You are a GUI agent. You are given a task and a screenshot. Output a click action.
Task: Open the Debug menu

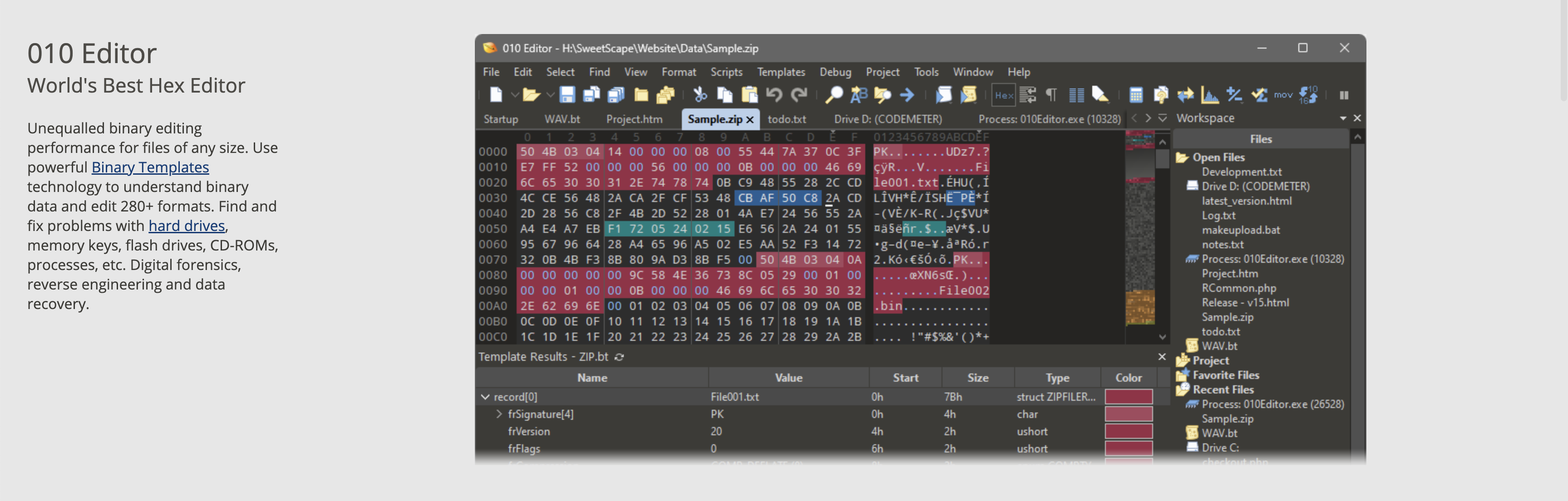click(835, 72)
